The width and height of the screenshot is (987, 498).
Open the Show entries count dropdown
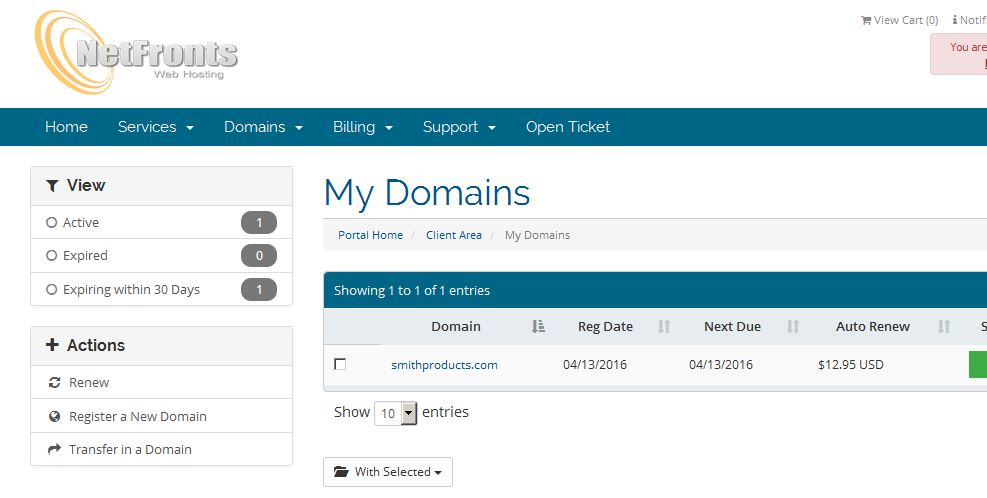point(395,413)
